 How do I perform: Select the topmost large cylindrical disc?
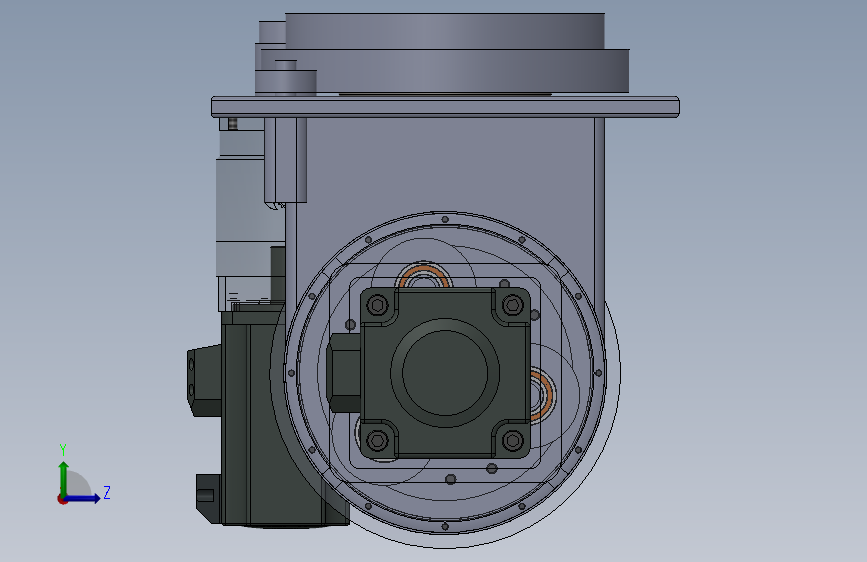point(445,31)
